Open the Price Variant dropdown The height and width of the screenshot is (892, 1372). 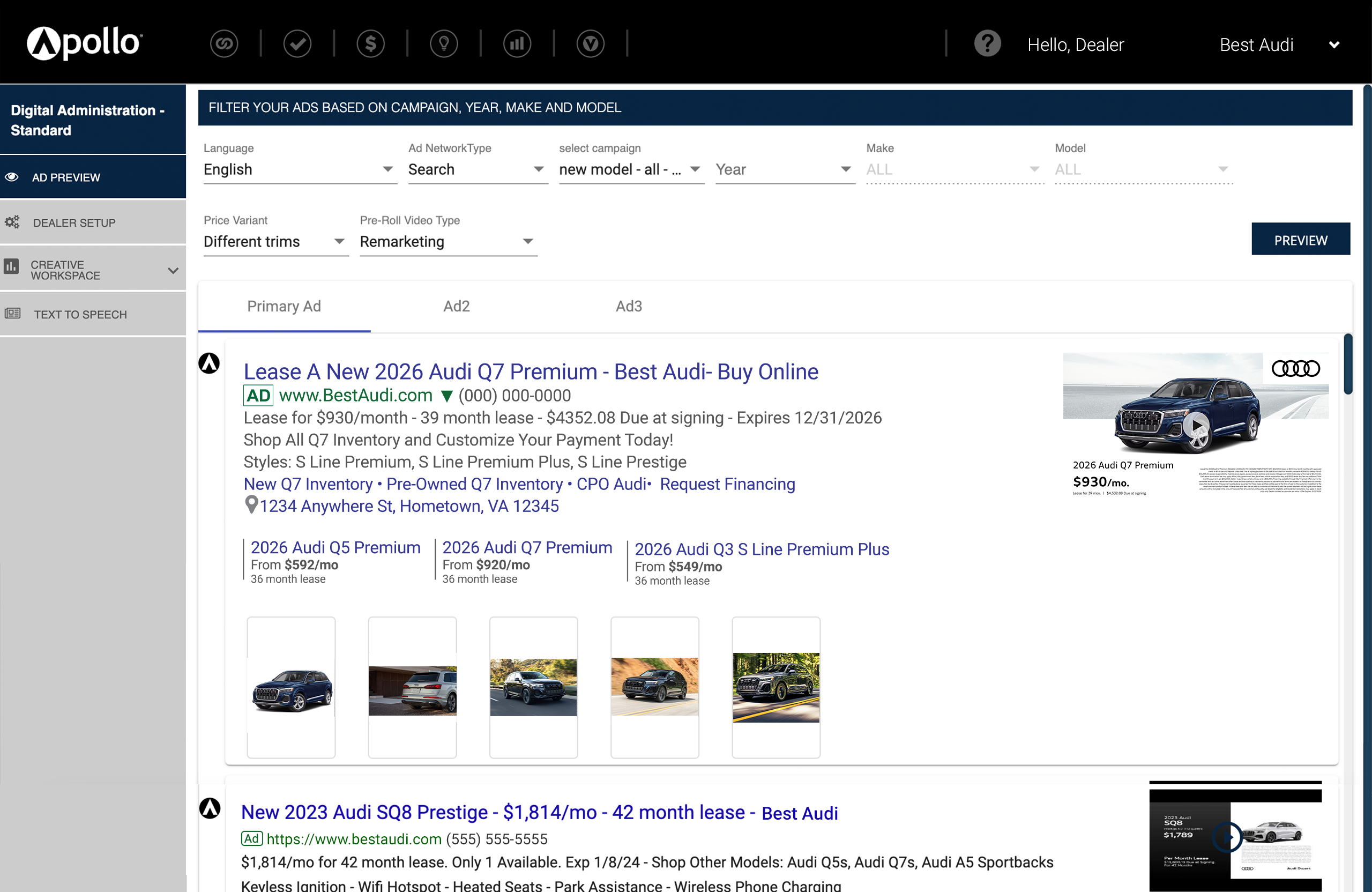(274, 242)
